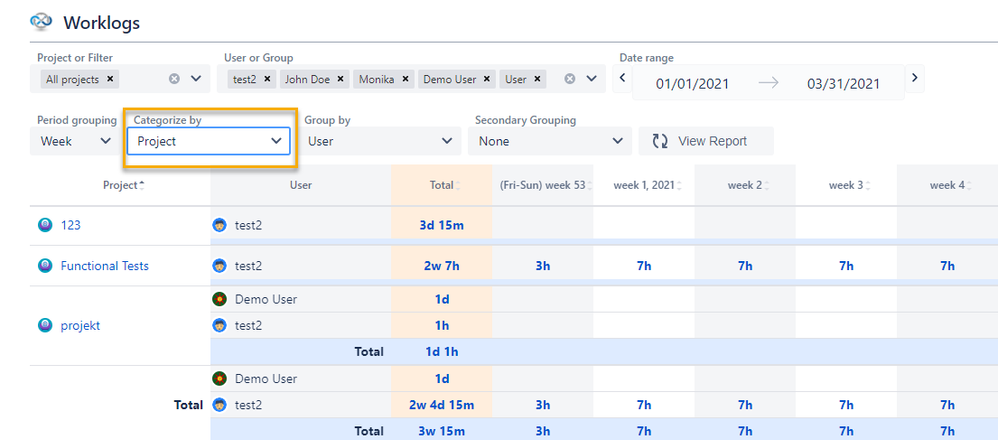Image resolution: width=998 pixels, height=440 pixels.
Task: Click the View Report button
Action: (706, 141)
